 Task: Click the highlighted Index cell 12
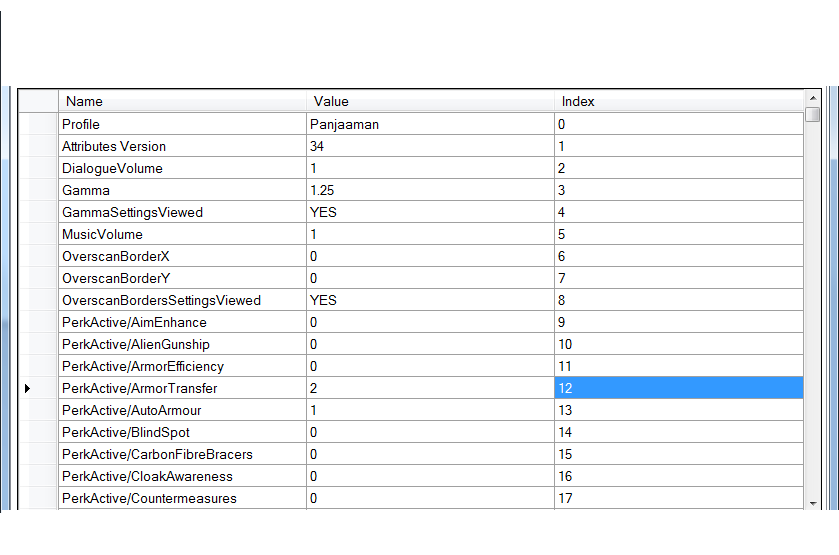[678, 388]
